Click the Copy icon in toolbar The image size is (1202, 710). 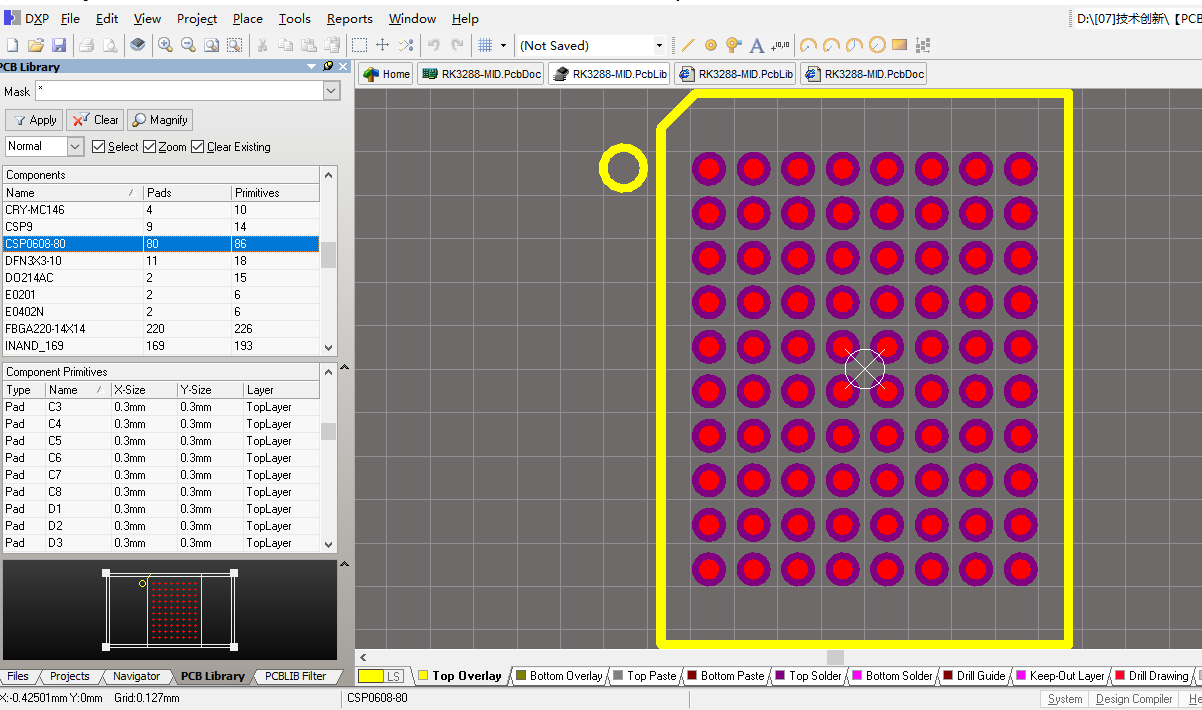point(285,45)
